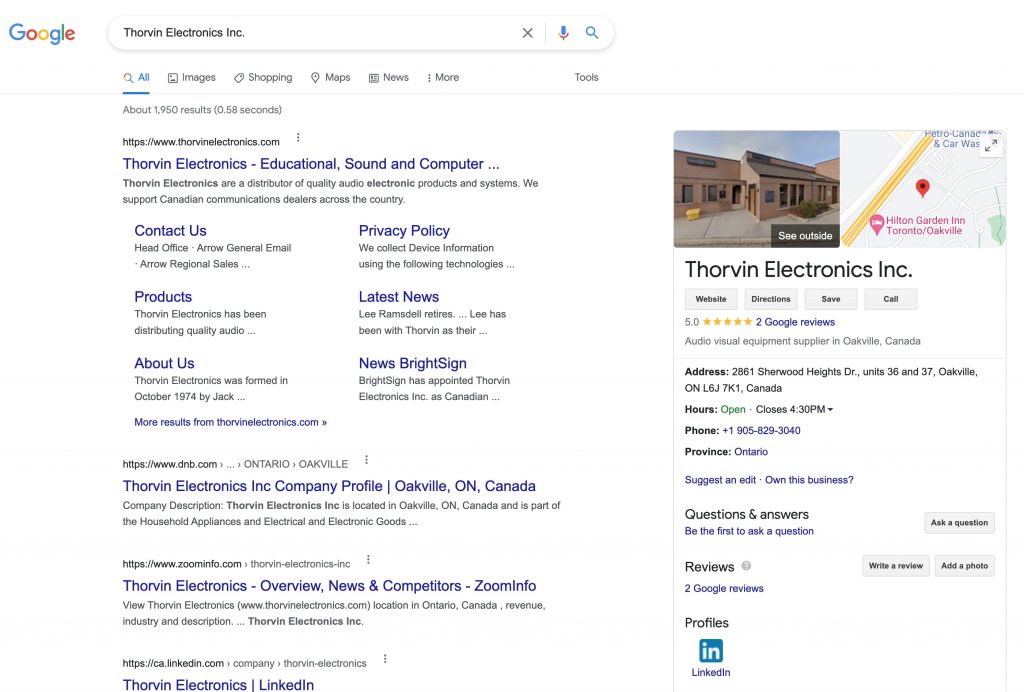1024x692 pixels.
Task: Click Be the first to ask a question
Action: click(x=749, y=531)
